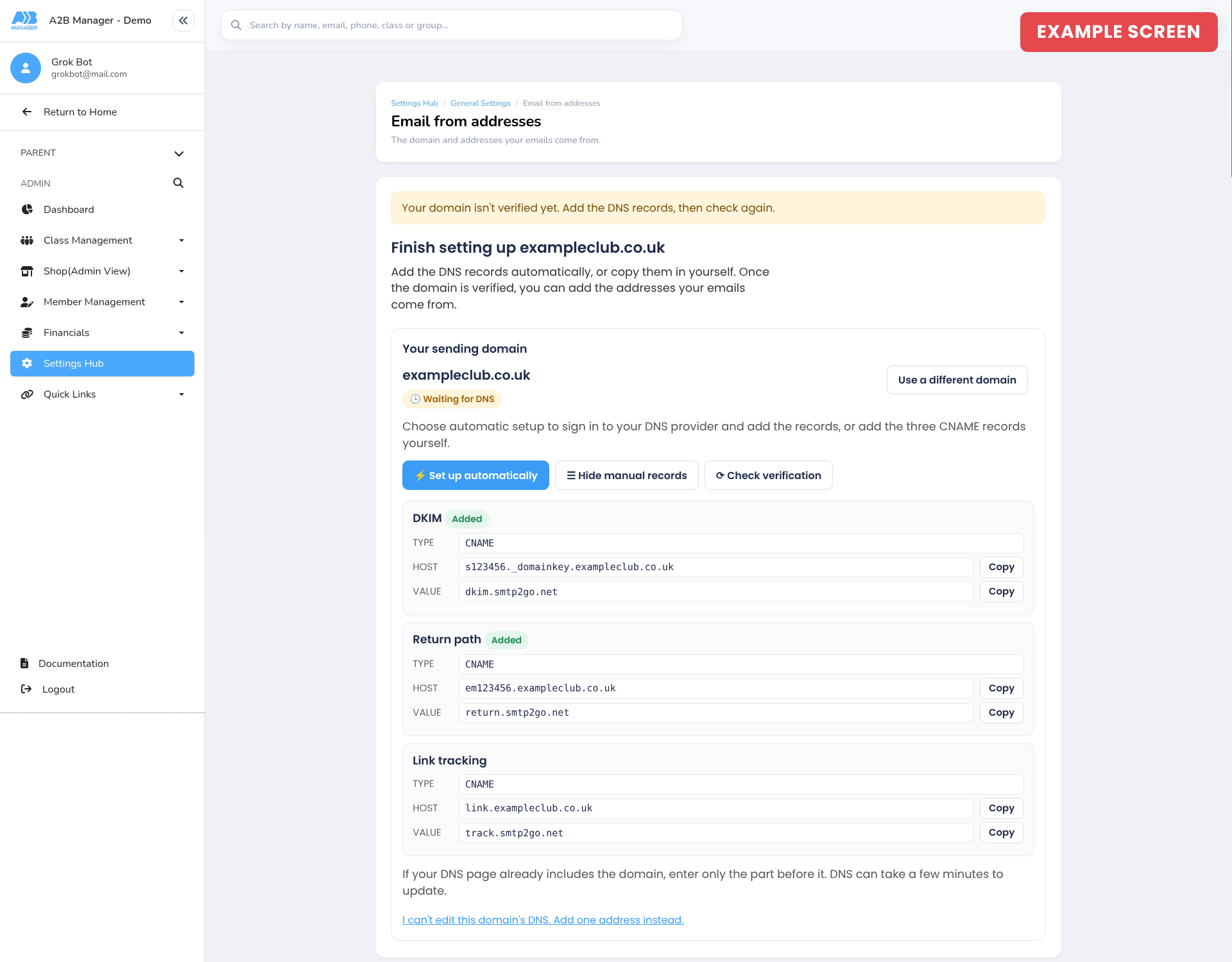Click Set up automatically button
Image resolution: width=1232 pixels, height=962 pixels.
point(475,475)
